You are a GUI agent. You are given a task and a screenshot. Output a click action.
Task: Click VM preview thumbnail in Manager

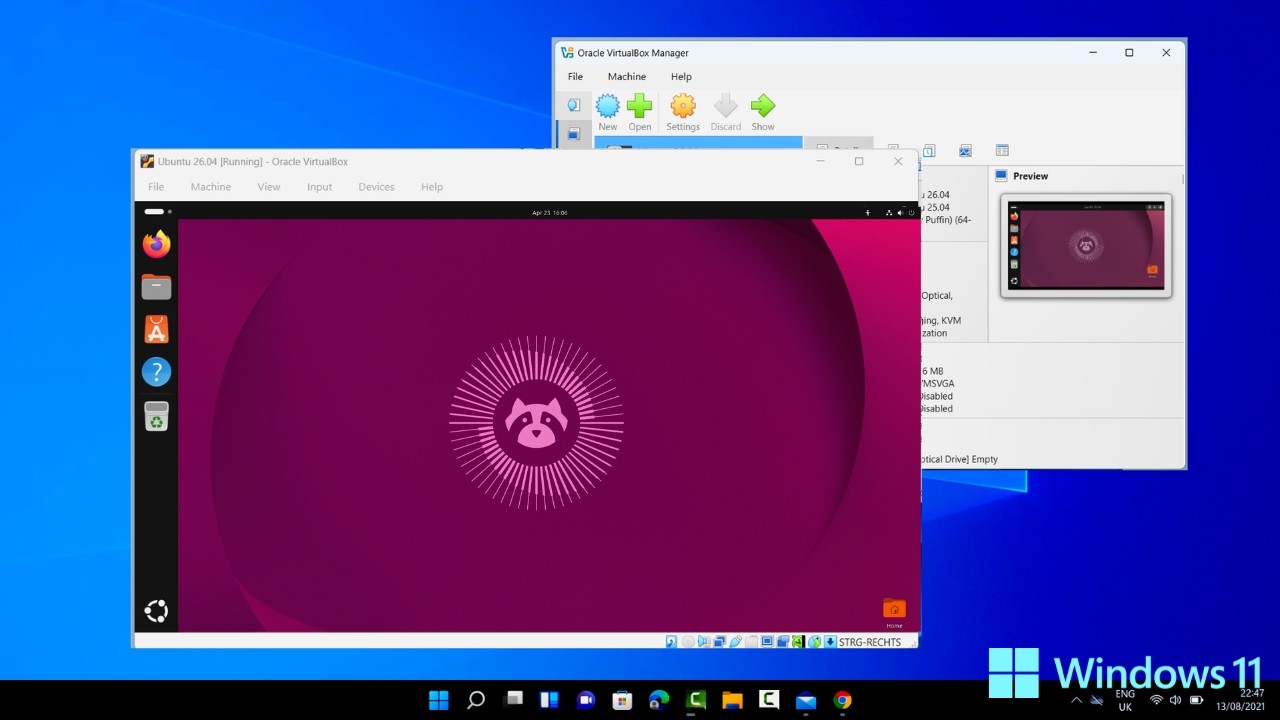click(x=1086, y=246)
